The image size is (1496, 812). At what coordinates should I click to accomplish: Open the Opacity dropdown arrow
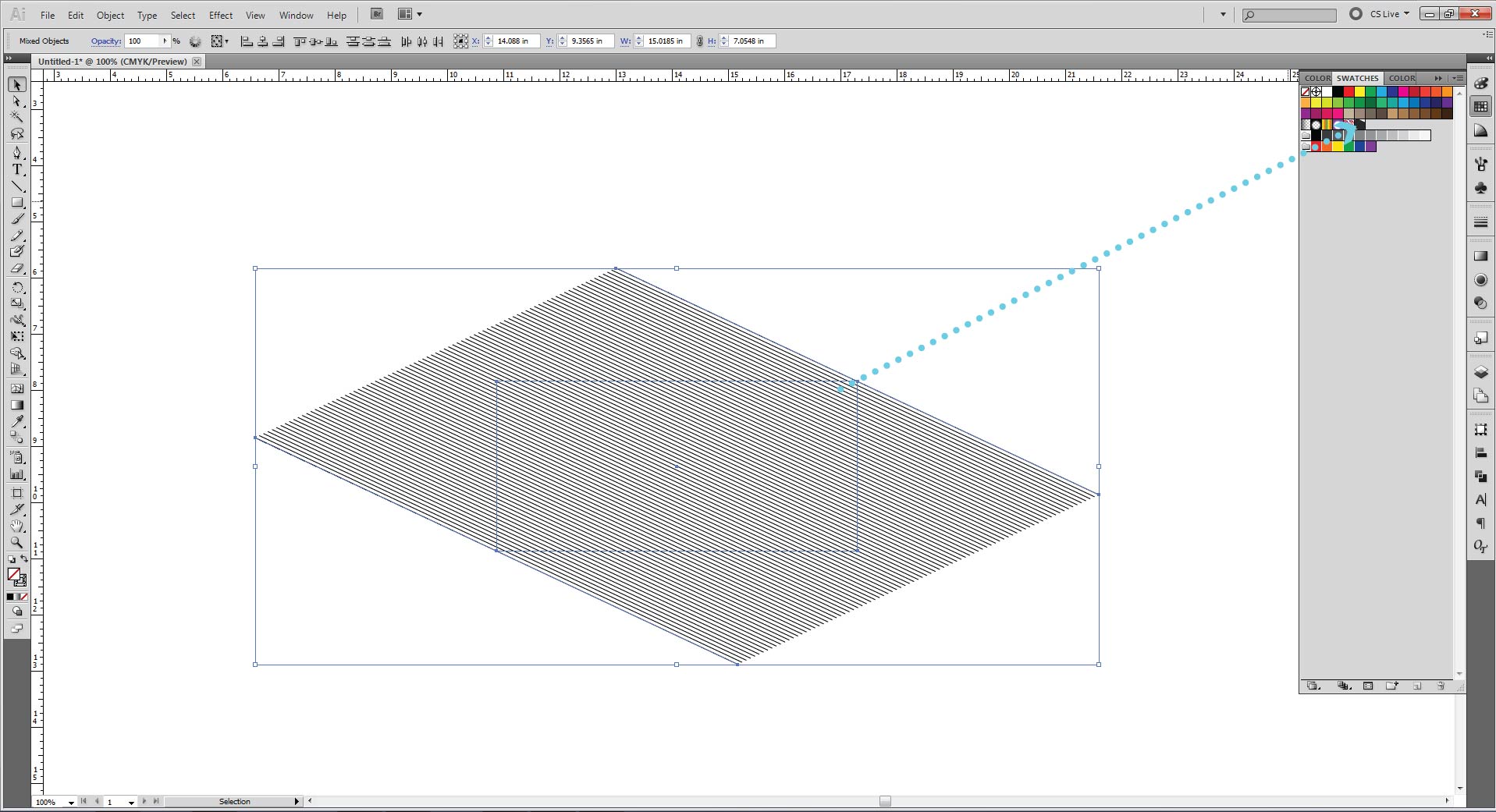pos(164,41)
